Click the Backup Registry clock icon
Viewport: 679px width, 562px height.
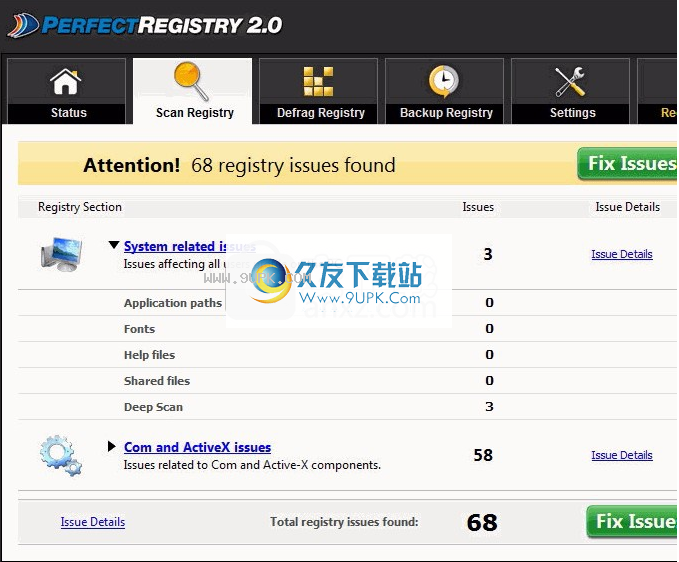pyautogui.click(x=443, y=81)
